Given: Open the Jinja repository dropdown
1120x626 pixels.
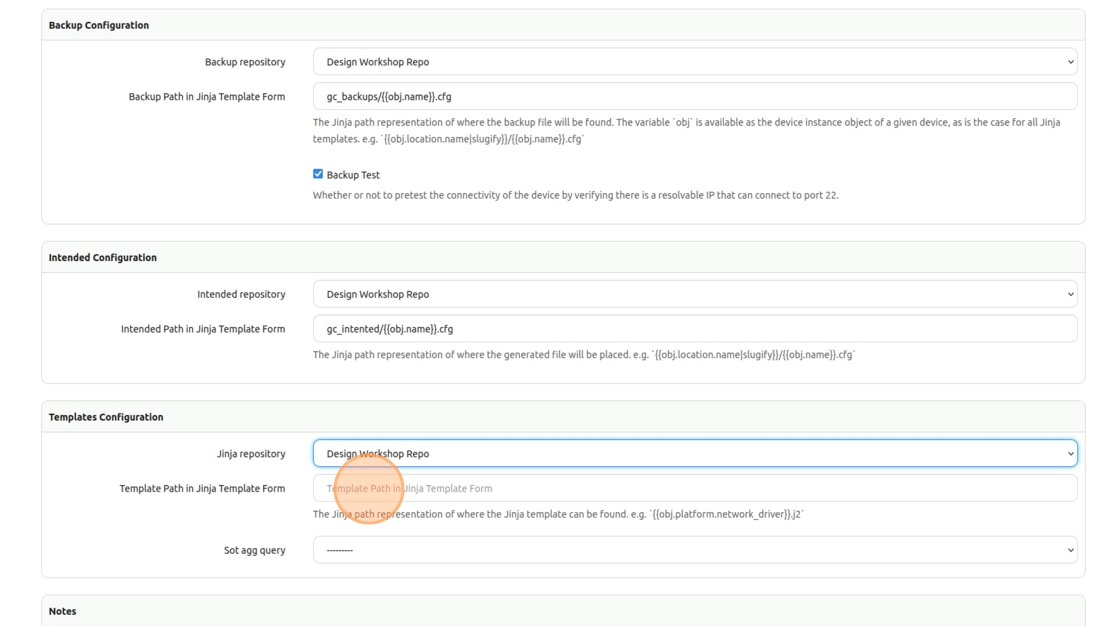Looking at the screenshot, I should [694, 454].
